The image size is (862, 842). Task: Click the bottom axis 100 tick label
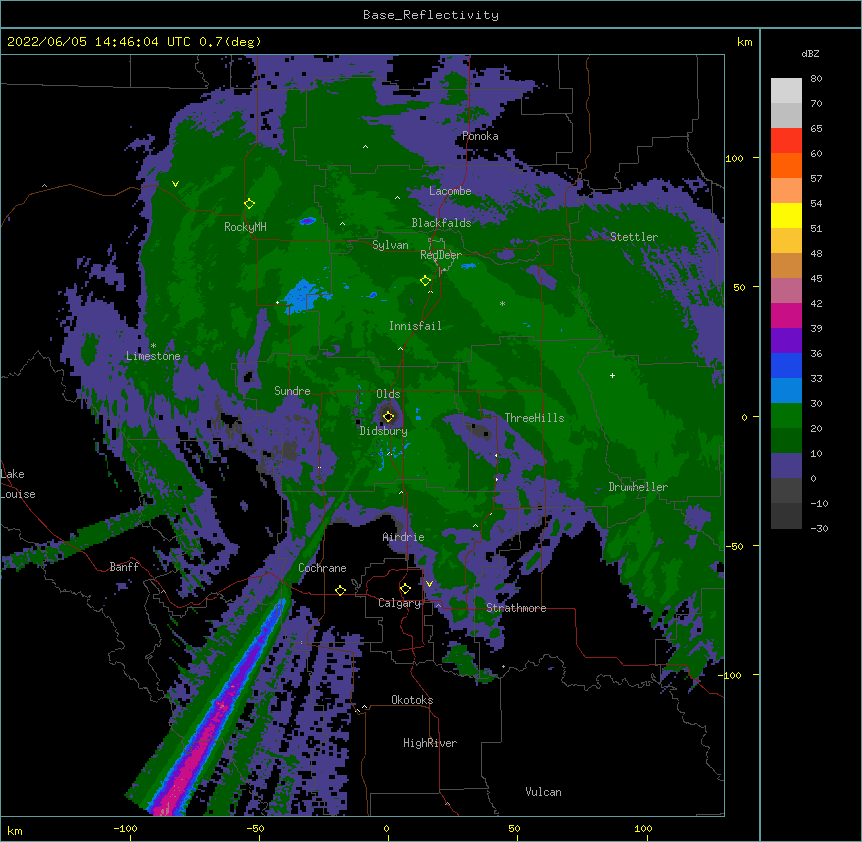(x=643, y=828)
